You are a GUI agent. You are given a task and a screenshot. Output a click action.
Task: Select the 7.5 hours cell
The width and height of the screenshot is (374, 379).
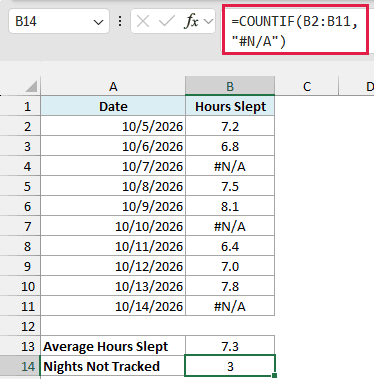pyautogui.click(x=230, y=186)
